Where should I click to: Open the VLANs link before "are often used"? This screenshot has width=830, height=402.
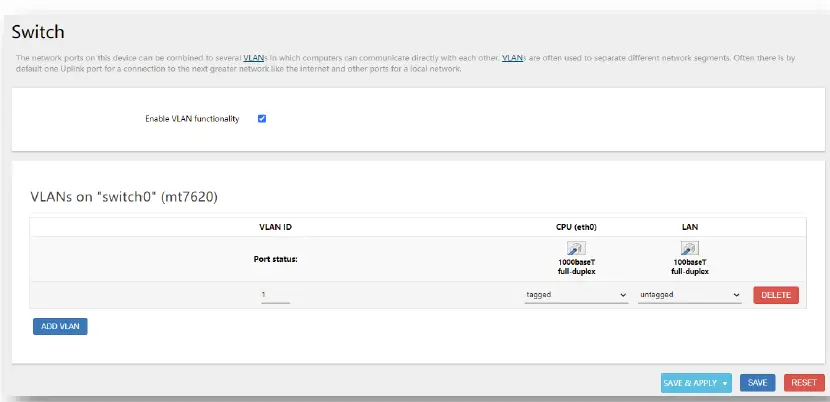pos(511,58)
